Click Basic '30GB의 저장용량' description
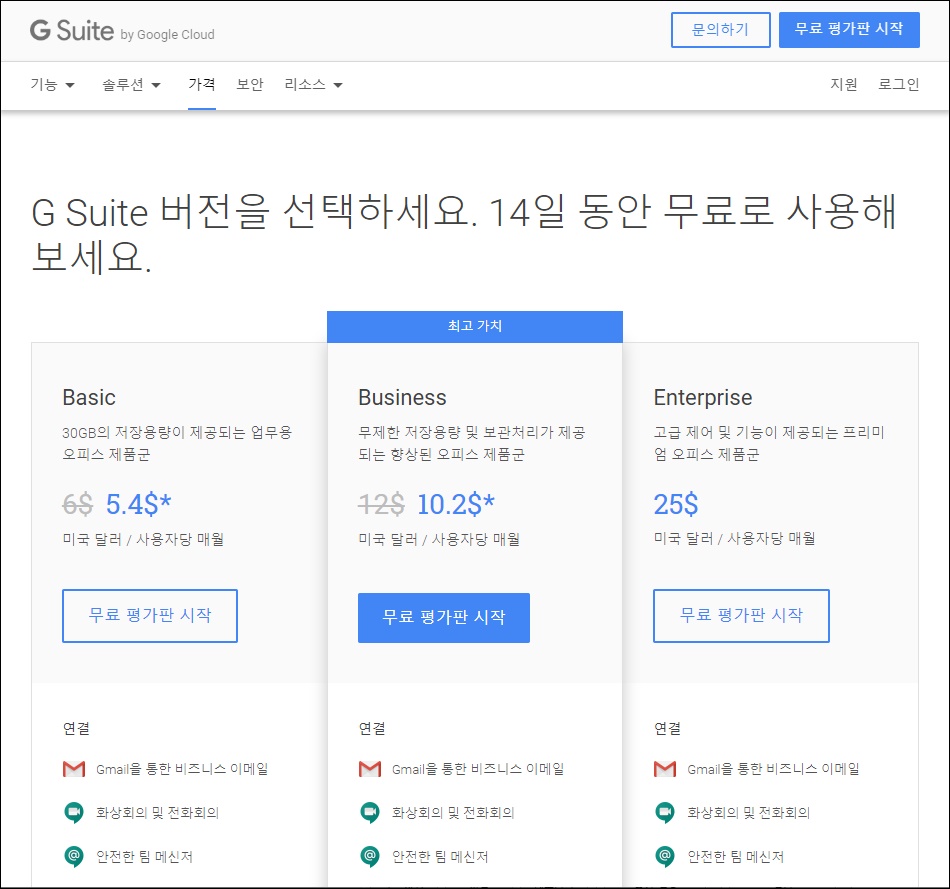 [x=178, y=444]
